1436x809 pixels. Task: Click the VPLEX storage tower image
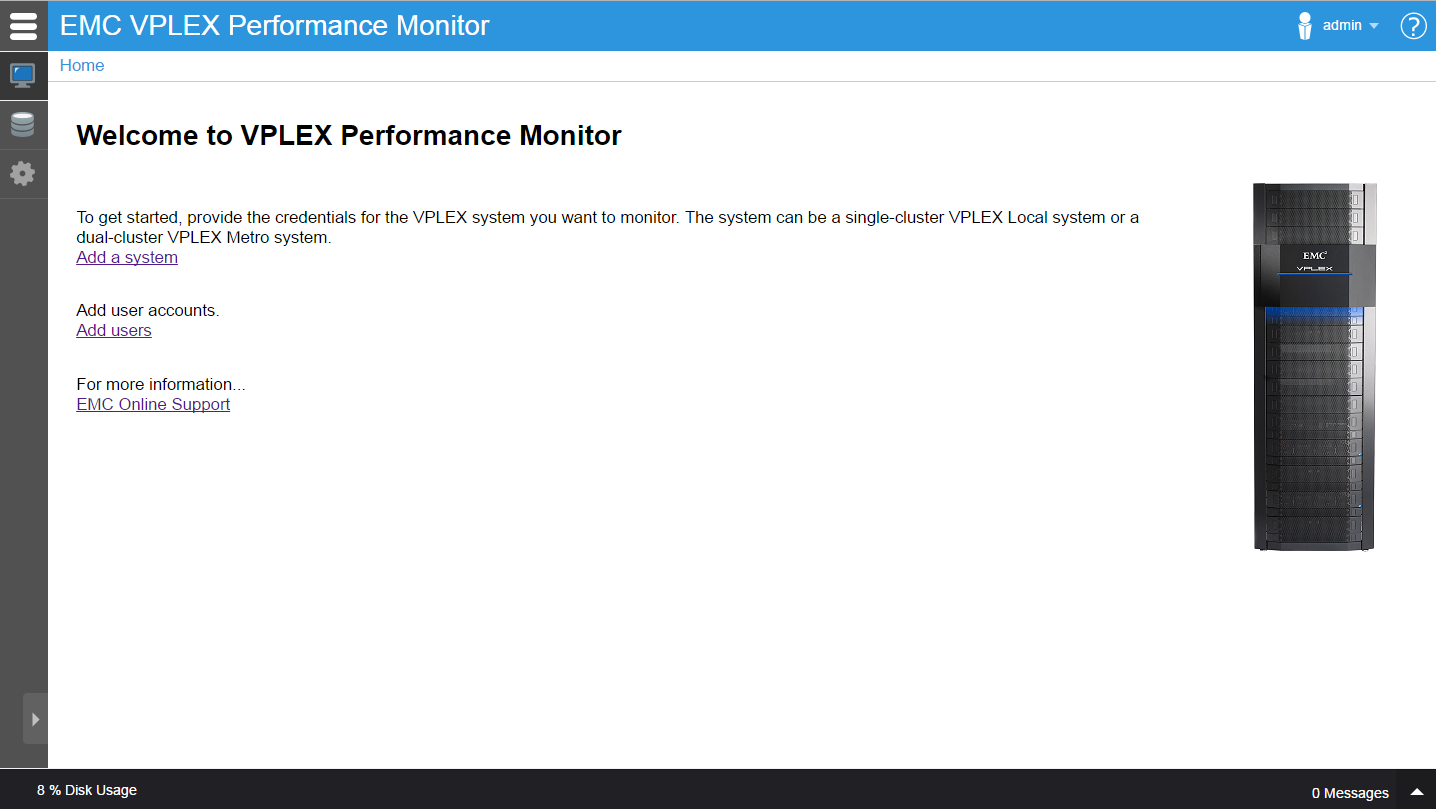[x=1314, y=366]
